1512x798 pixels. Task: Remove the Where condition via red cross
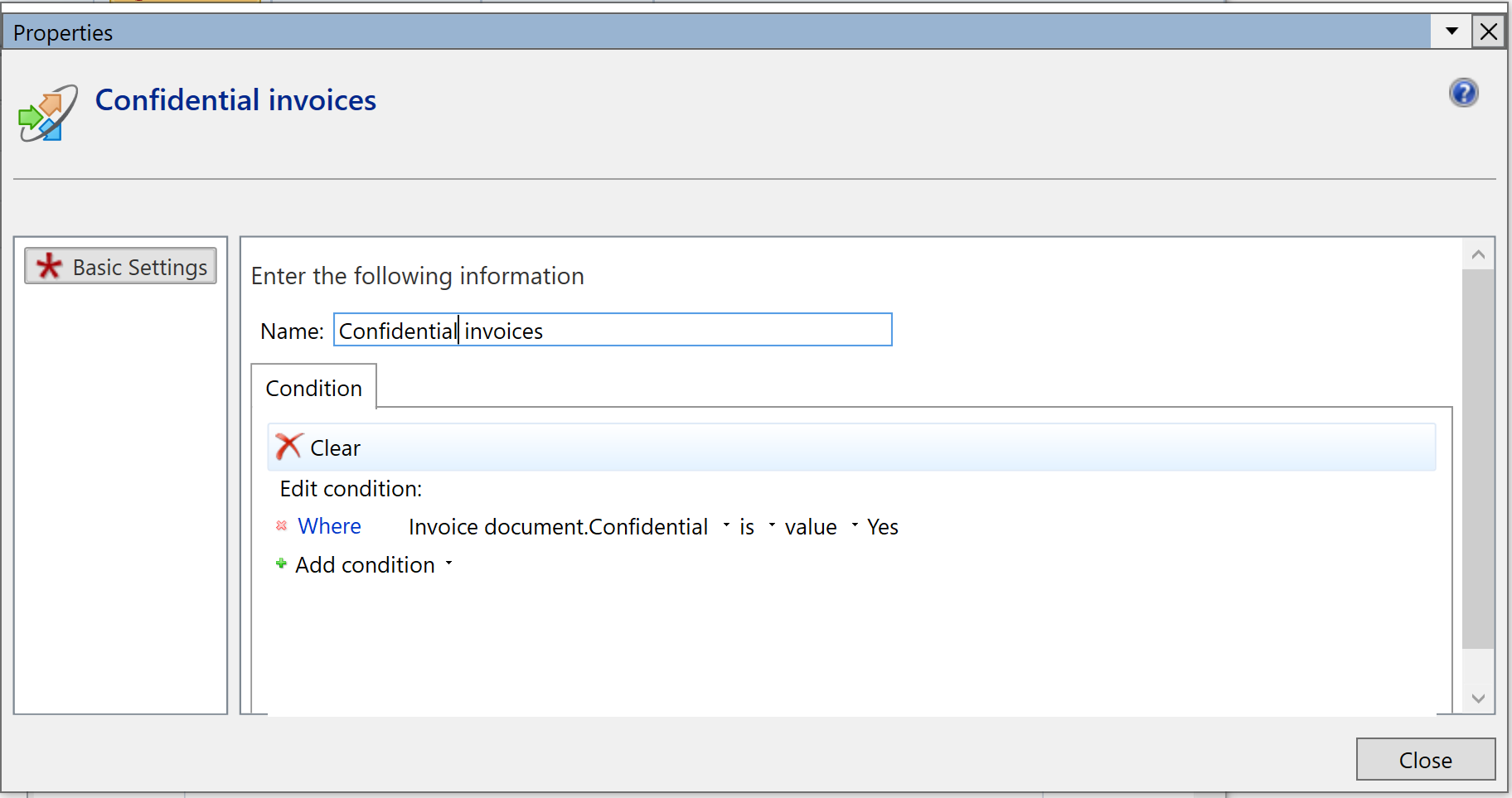coord(281,525)
